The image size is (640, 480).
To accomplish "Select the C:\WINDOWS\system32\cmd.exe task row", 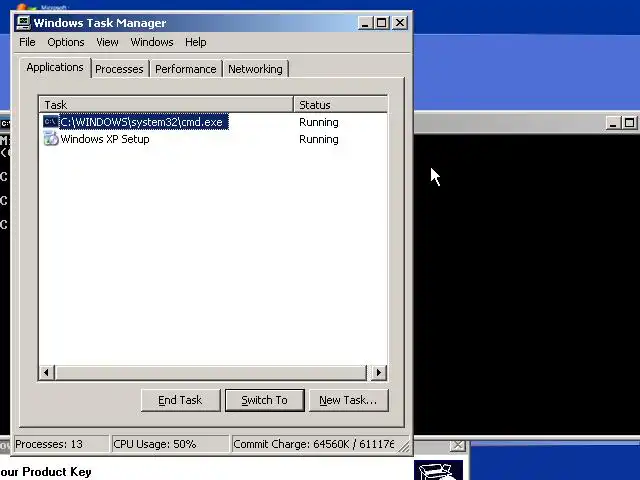I will pyautogui.click(x=213, y=122).
